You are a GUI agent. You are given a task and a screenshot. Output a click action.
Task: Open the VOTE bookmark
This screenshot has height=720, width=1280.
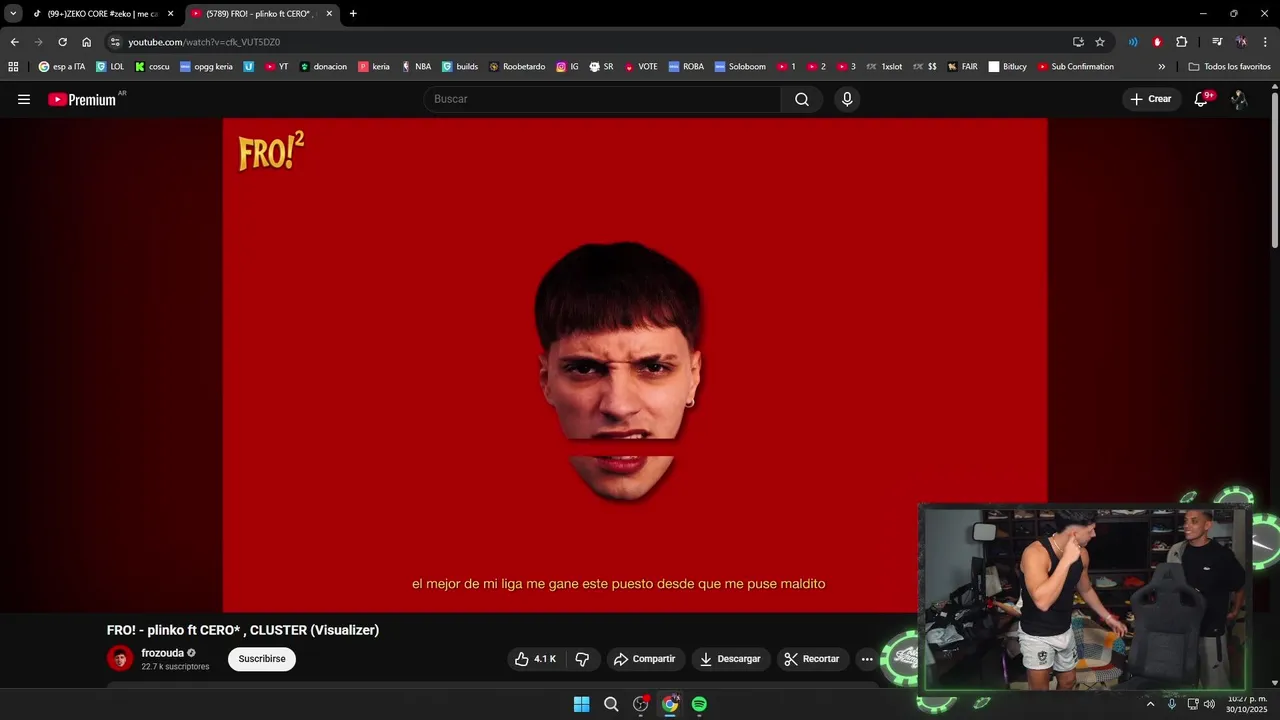point(640,67)
